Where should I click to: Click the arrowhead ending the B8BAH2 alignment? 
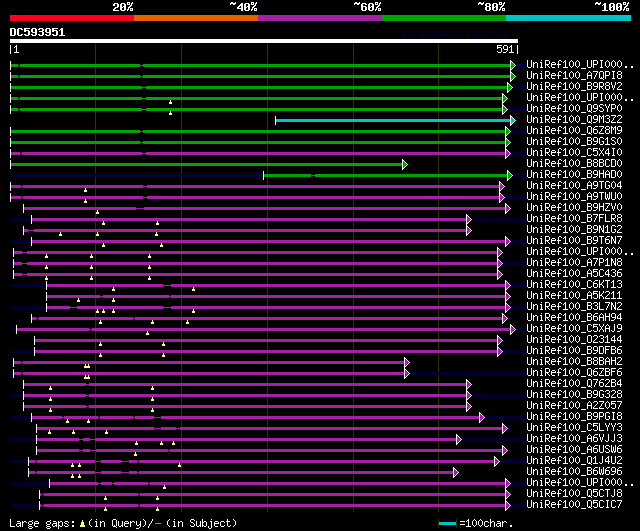pyautogui.click(x=407, y=362)
